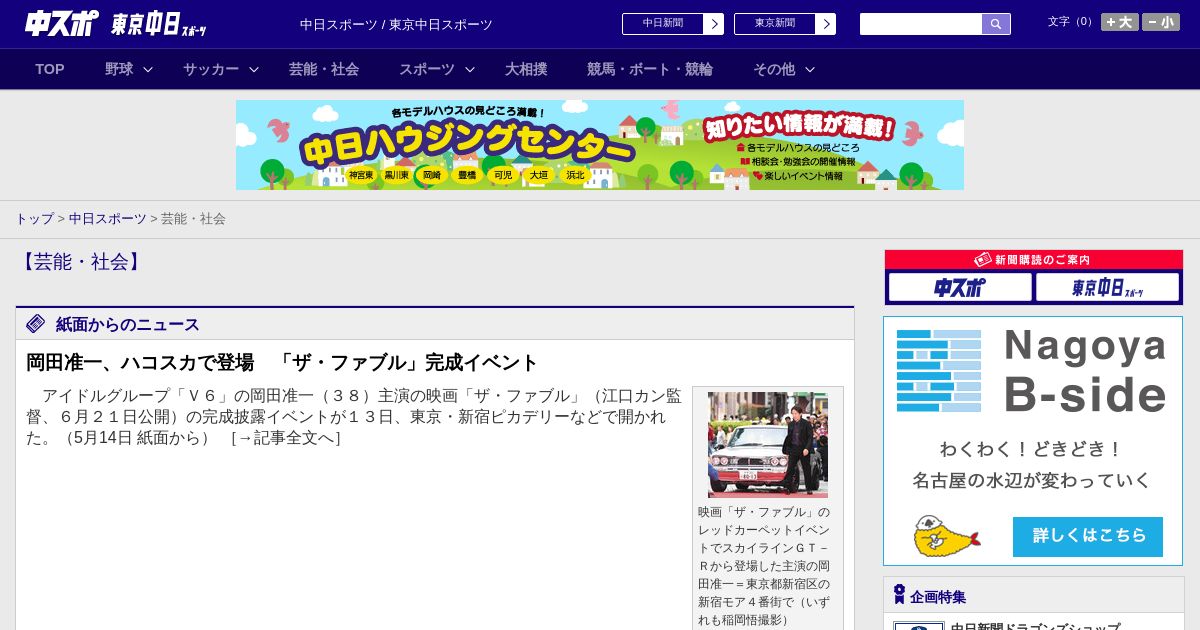Click the 中スポ subscription button
The width and height of the screenshot is (1200, 630).
click(960, 288)
